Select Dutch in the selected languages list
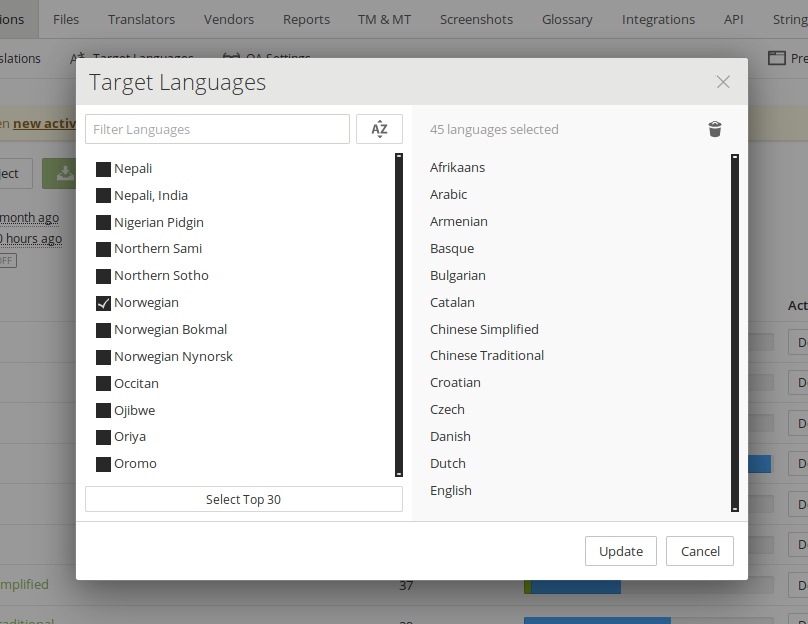 447,463
